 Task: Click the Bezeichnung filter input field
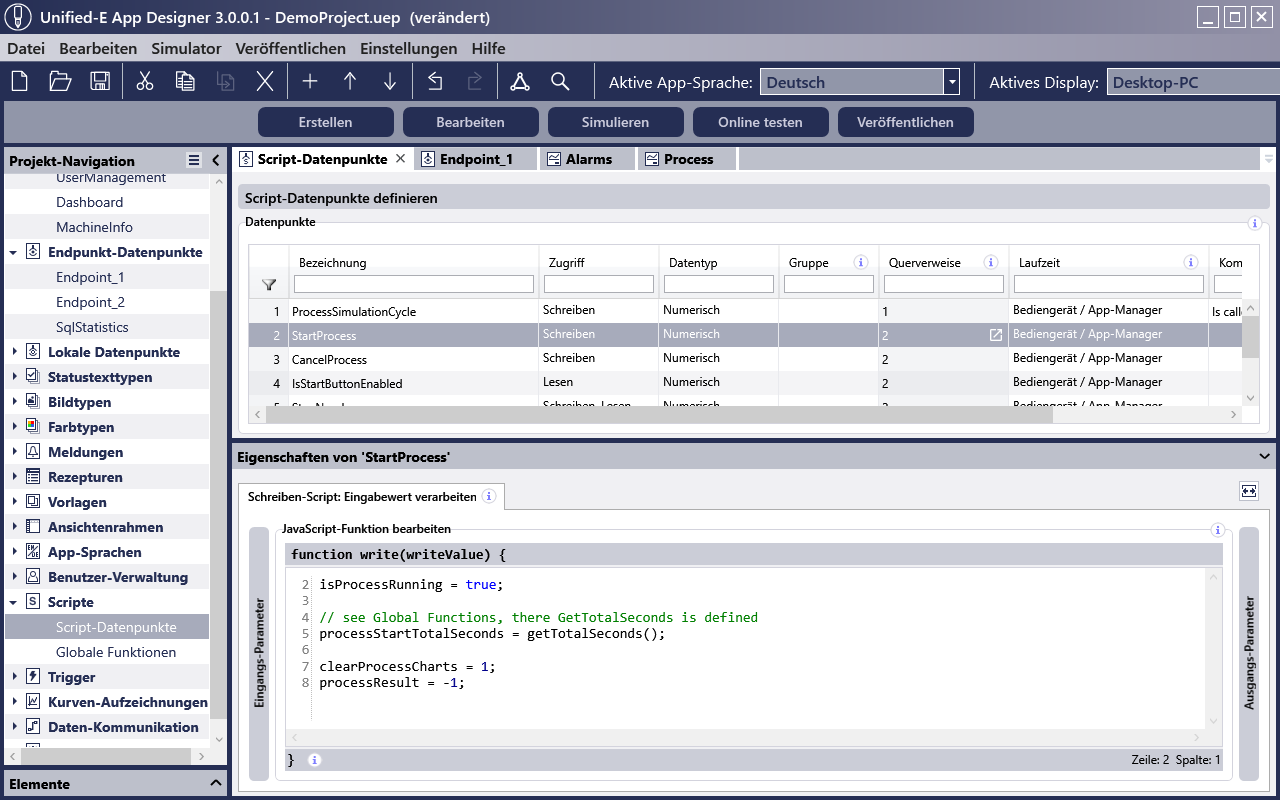pyautogui.click(x=414, y=285)
